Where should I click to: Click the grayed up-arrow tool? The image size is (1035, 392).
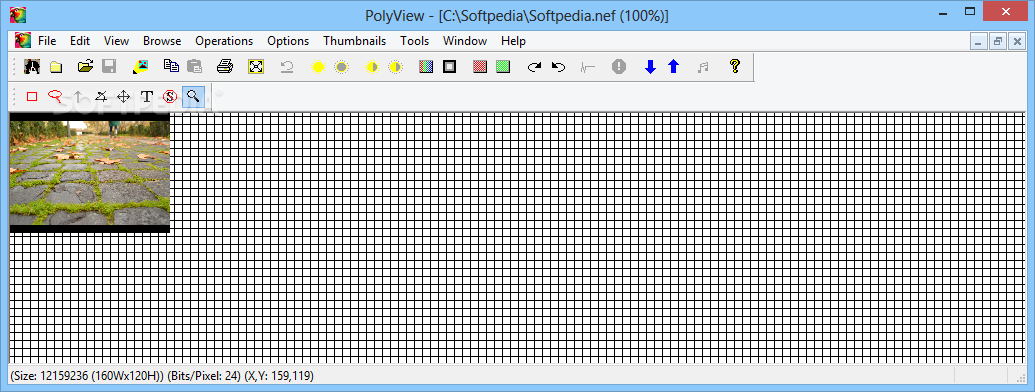click(x=79, y=97)
